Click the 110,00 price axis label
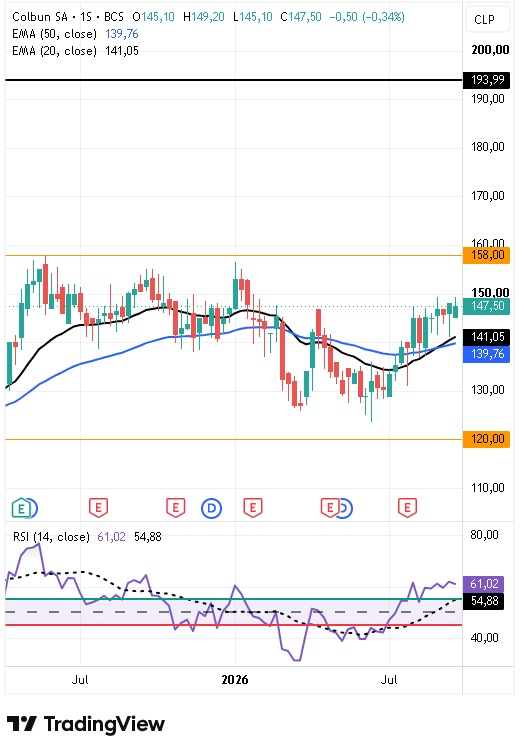 488,488
